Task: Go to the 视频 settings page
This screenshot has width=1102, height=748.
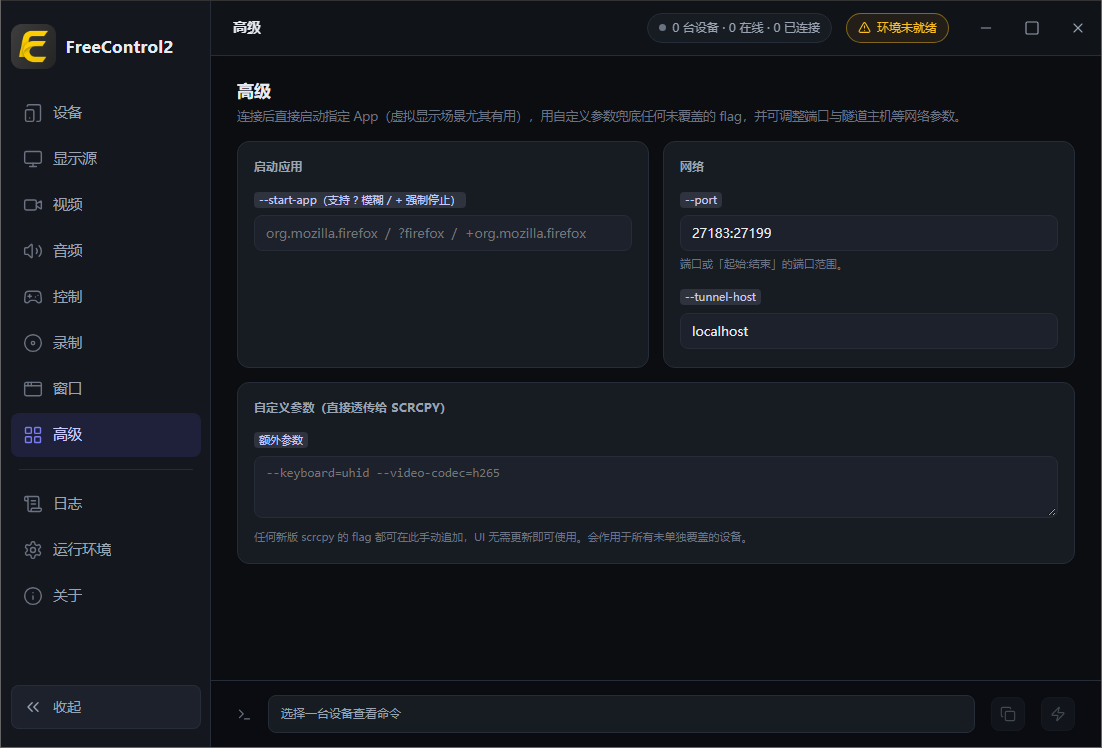Action: [106, 205]
